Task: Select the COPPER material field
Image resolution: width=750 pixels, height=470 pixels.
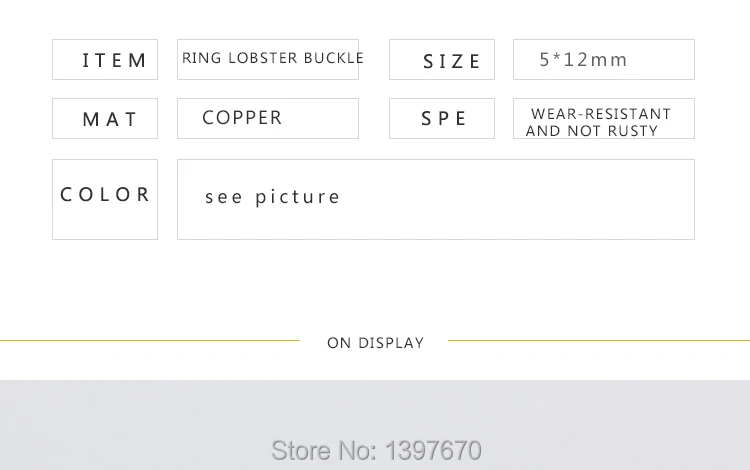Action: click(268, 119)
